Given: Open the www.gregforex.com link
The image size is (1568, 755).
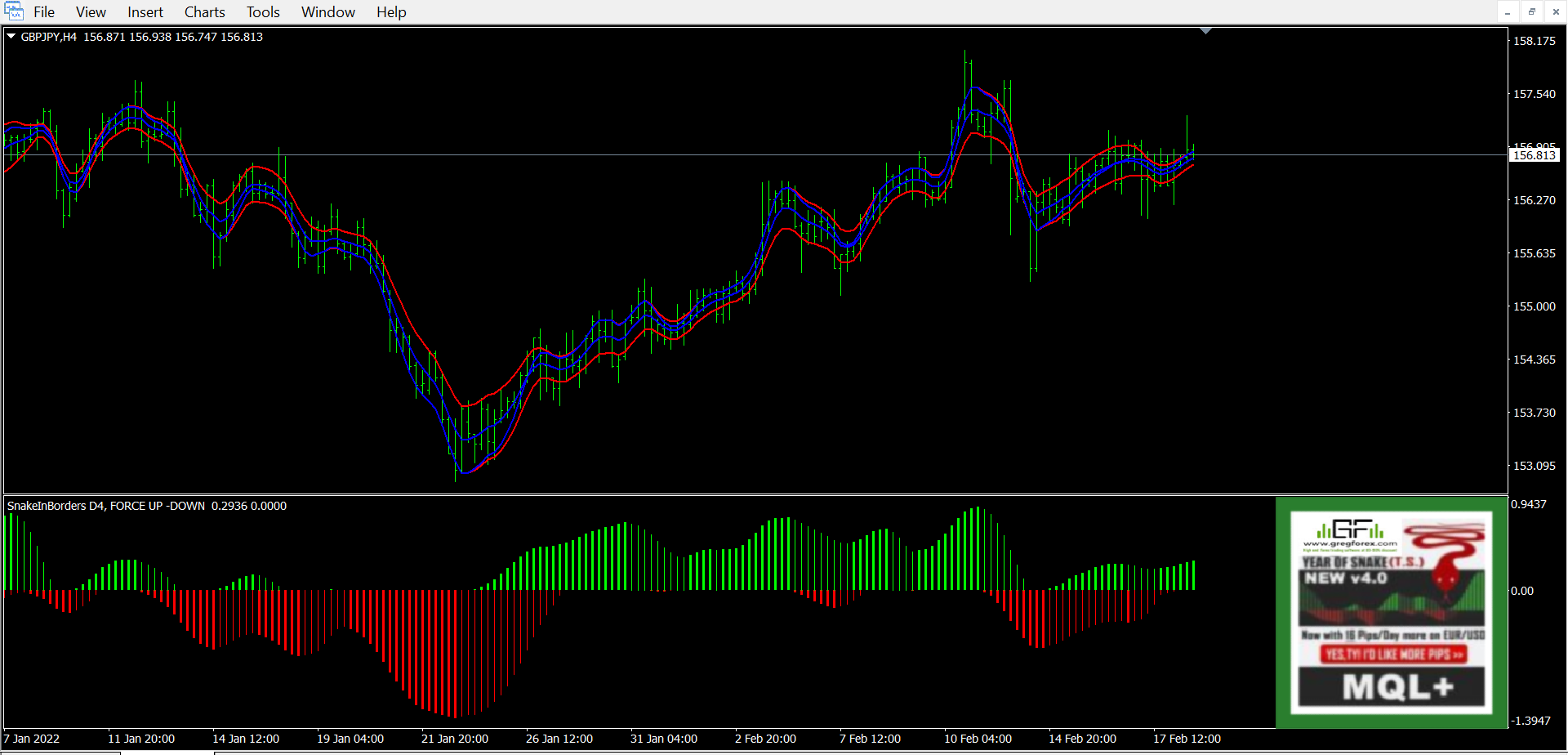Looking at the screenshot, I should coord(1350,543).
